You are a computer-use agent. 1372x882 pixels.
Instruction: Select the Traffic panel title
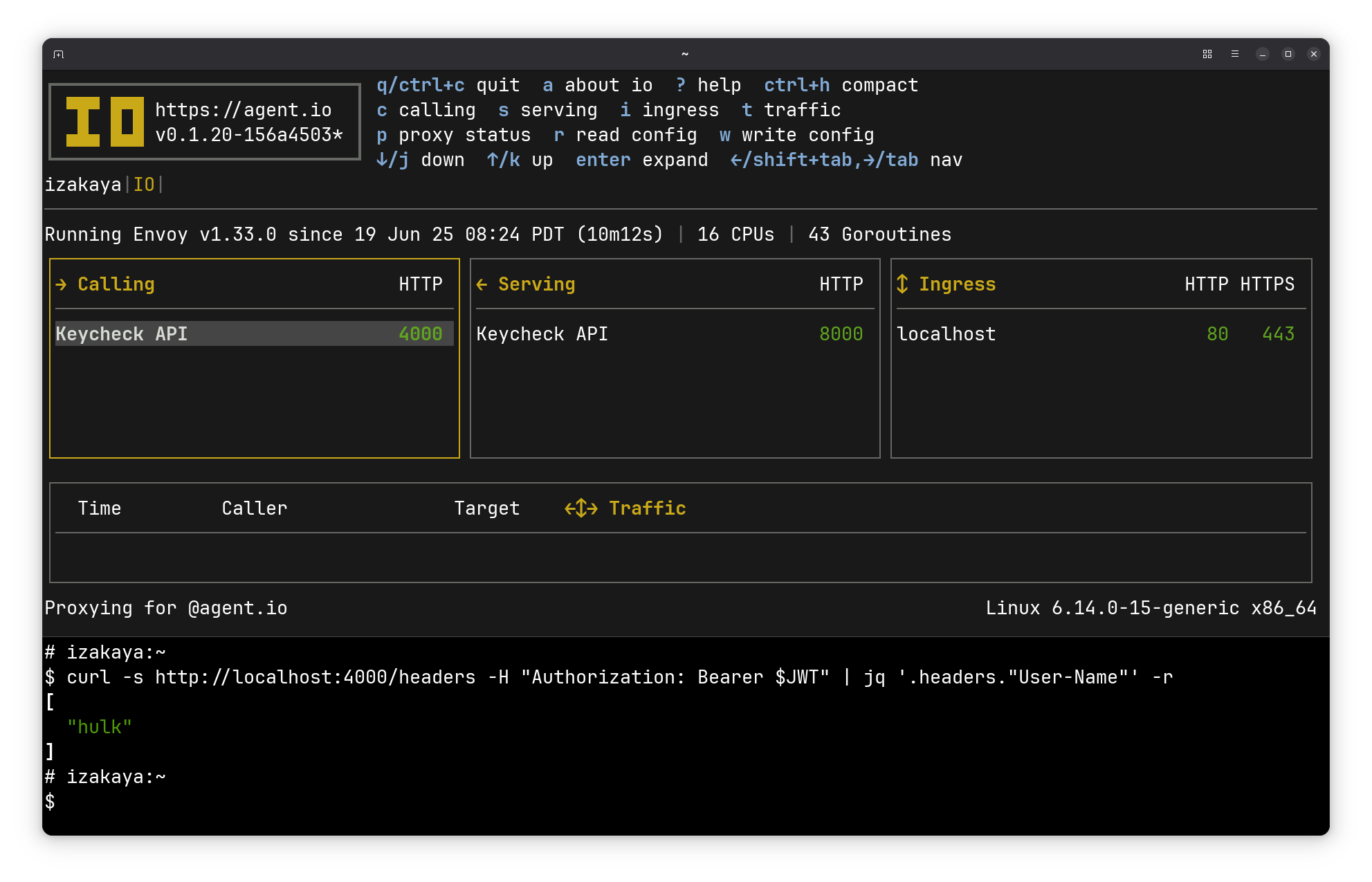(648, 508)
